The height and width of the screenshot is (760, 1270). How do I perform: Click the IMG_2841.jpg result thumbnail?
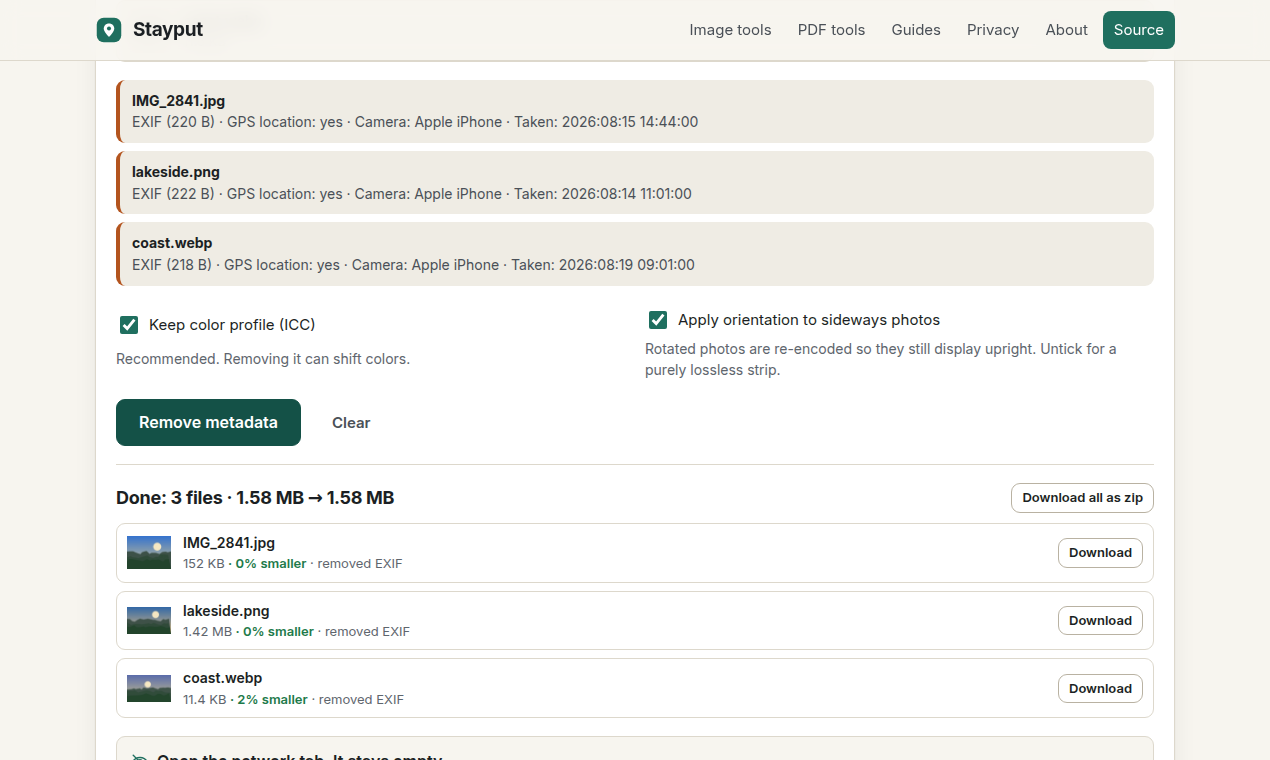pyautogui.click(x=149, y=553)
